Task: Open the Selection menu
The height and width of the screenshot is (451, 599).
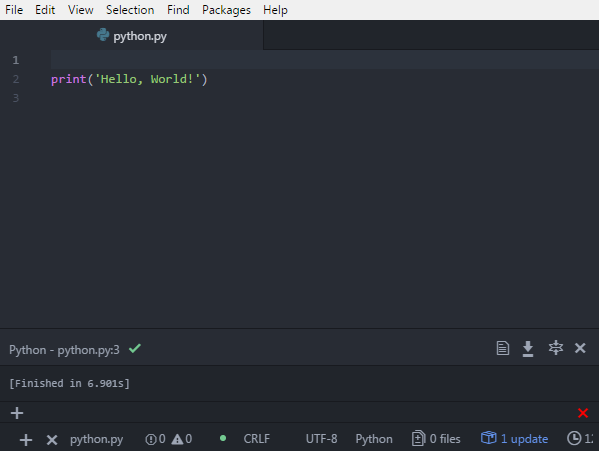Action: click(x=130, y=10)
